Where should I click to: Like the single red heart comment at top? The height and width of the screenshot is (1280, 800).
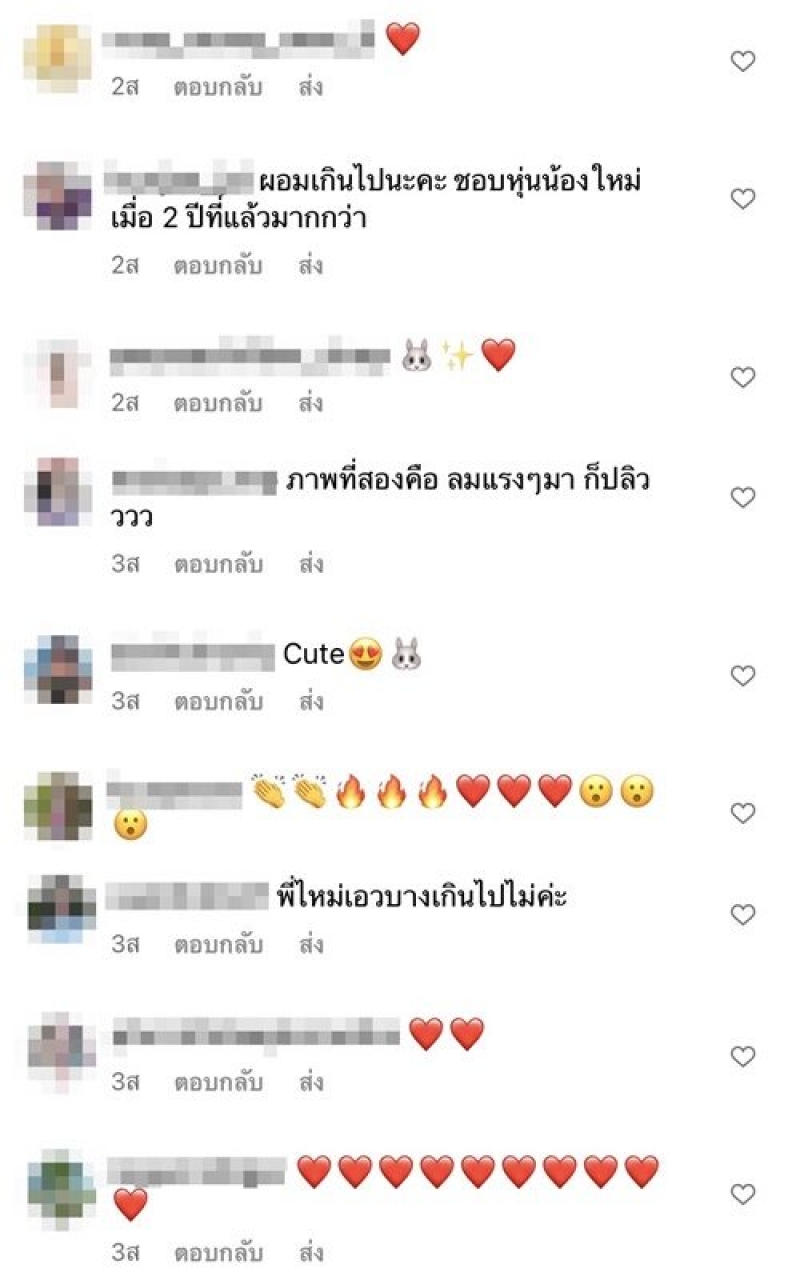(x=742, y=62)
